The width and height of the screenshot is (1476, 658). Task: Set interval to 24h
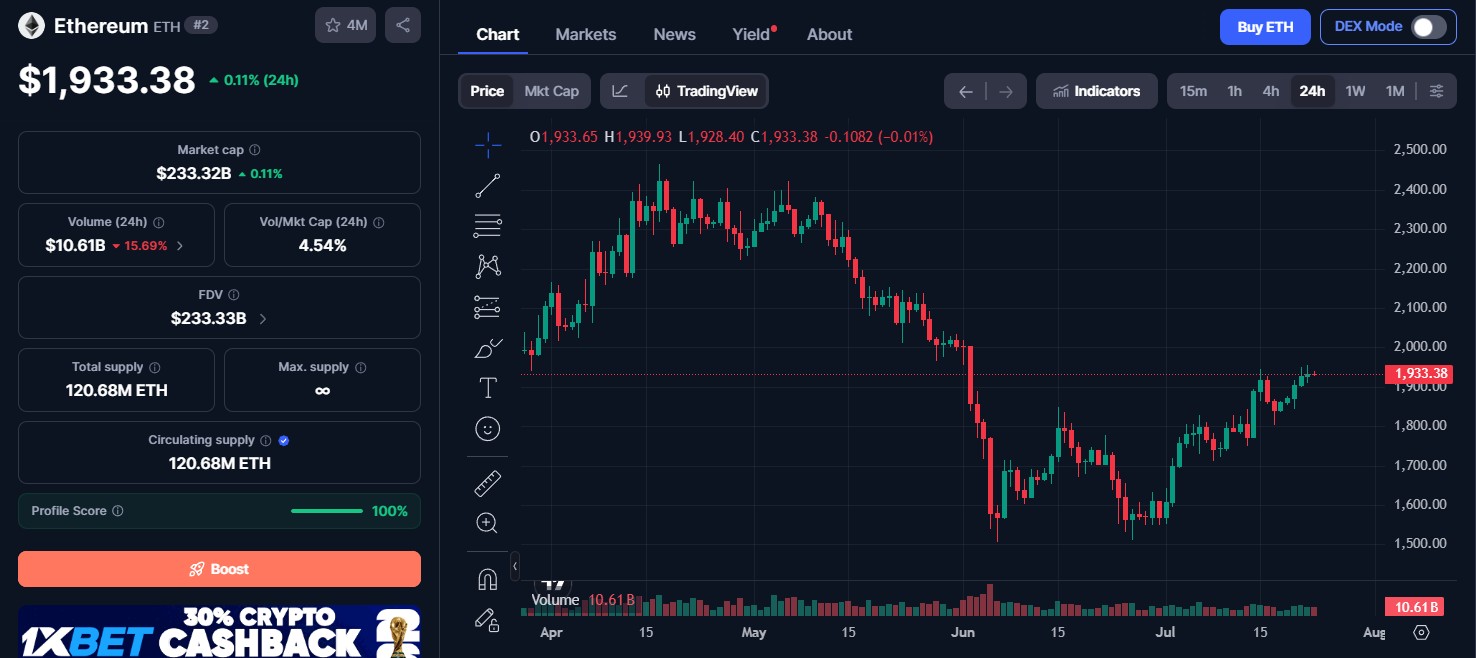1312,91
